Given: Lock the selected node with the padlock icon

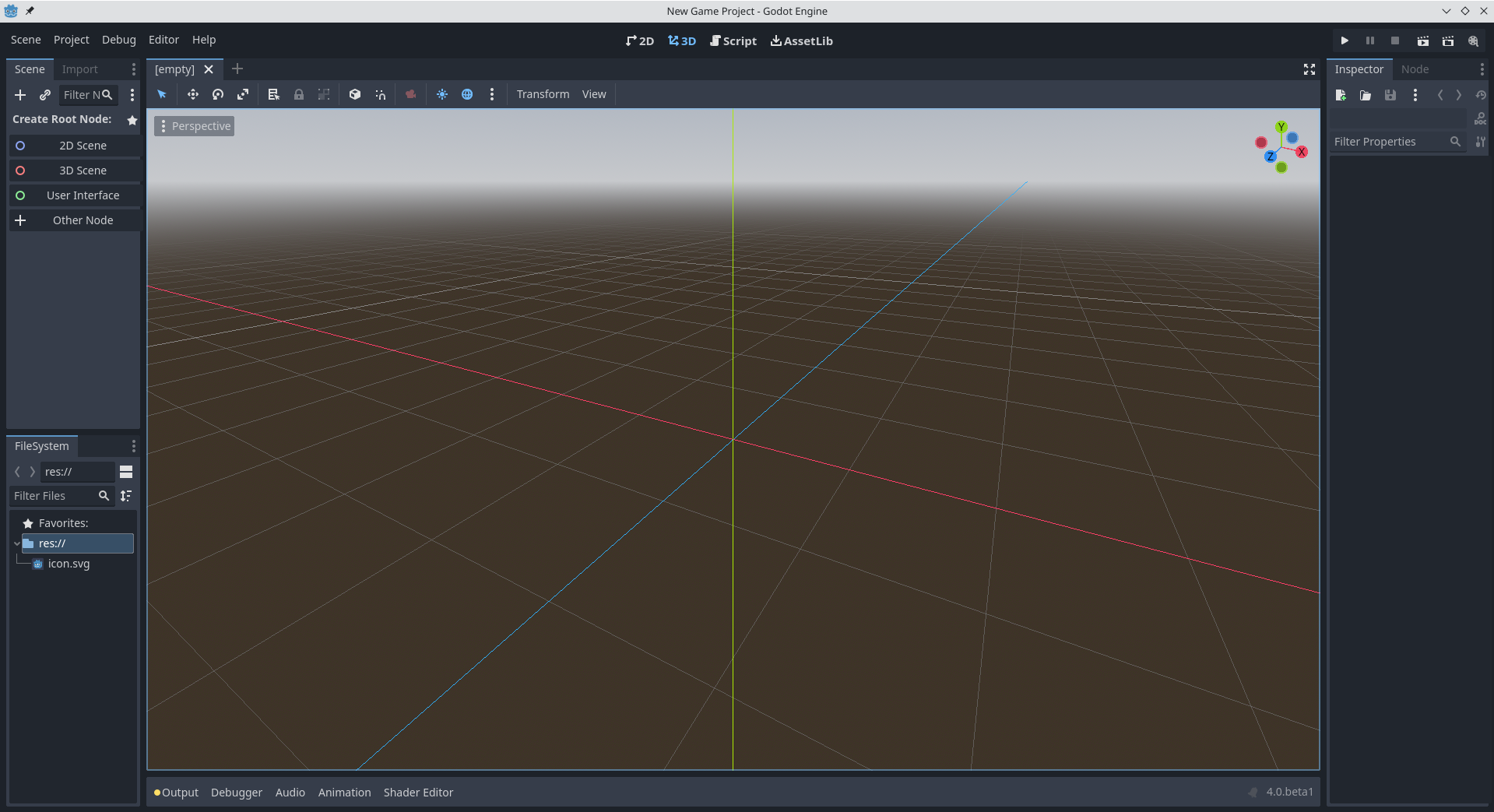Looking at the screenshot, I should pyautogui.click(x=298, y=94).
